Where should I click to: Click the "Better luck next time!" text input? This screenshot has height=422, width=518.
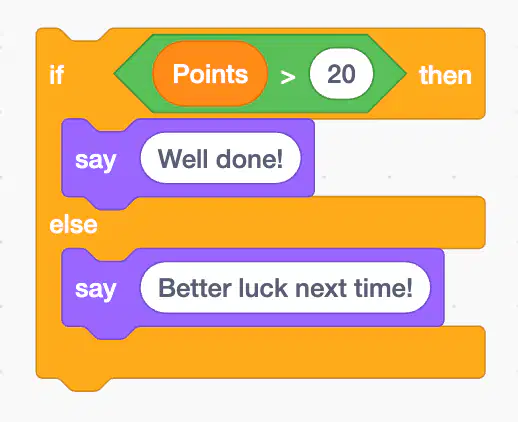click(285, 288)
